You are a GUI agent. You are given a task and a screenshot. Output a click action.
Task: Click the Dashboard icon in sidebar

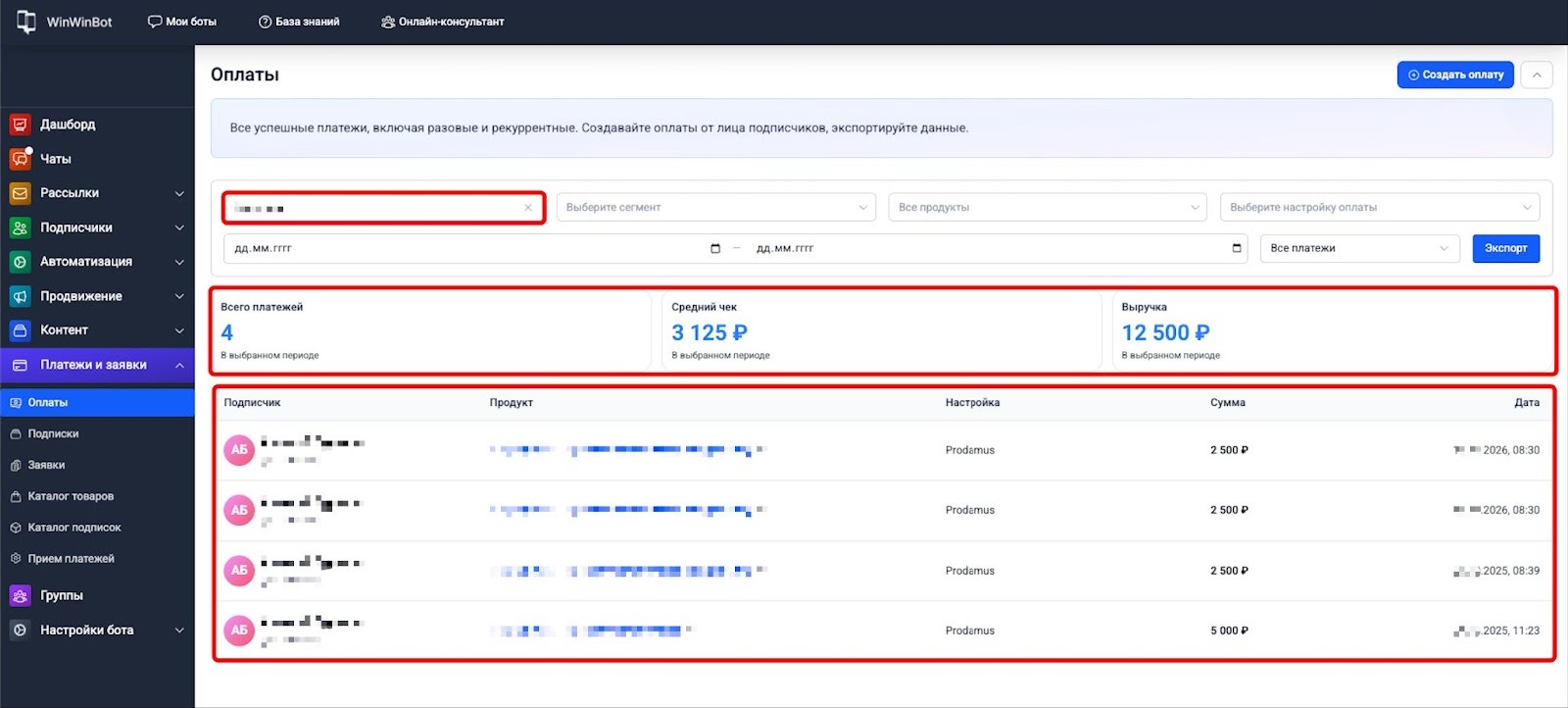pyautogui.click(x=20, y=125)
